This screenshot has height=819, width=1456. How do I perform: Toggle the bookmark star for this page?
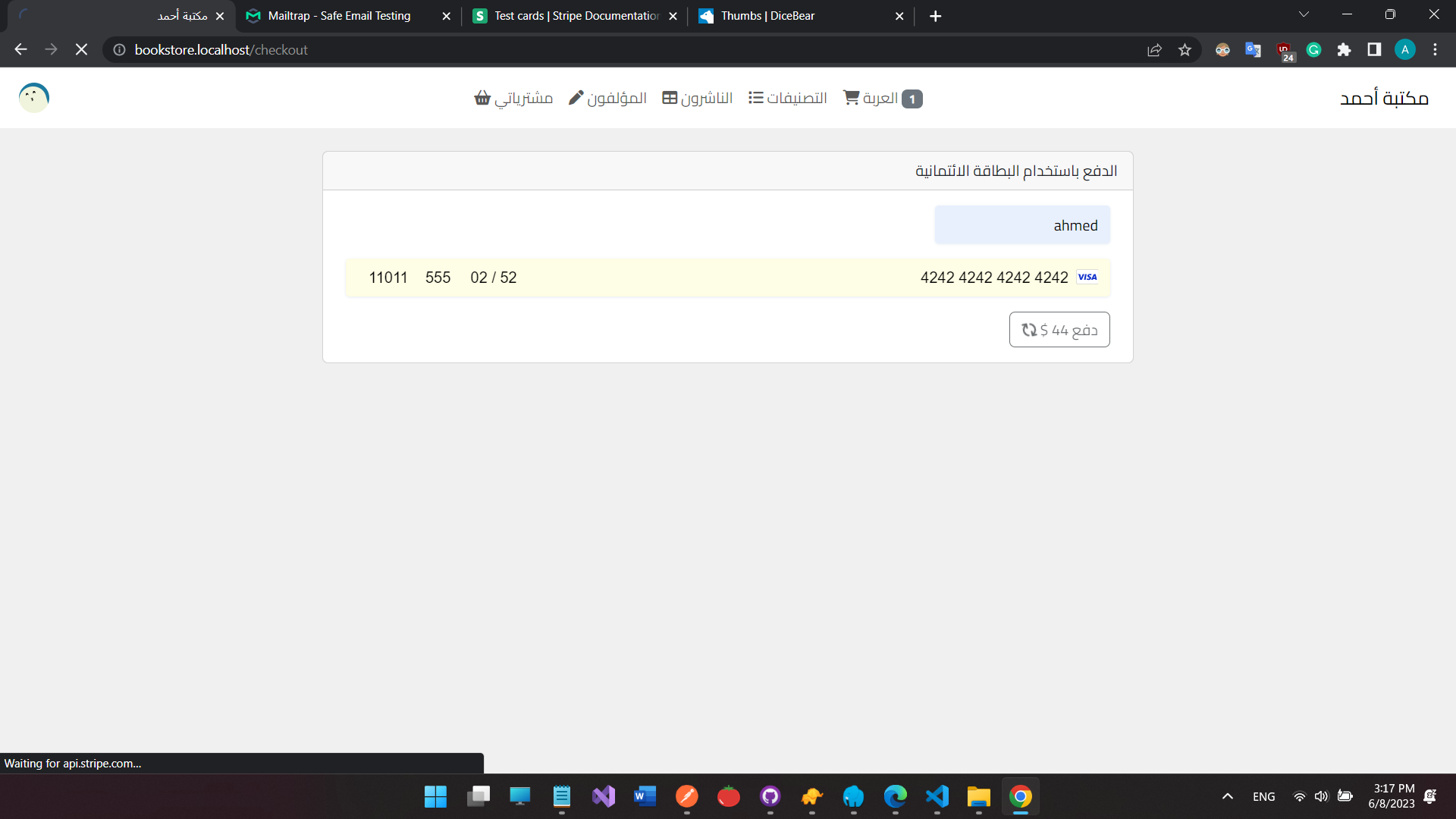[x=1185, y=49]
